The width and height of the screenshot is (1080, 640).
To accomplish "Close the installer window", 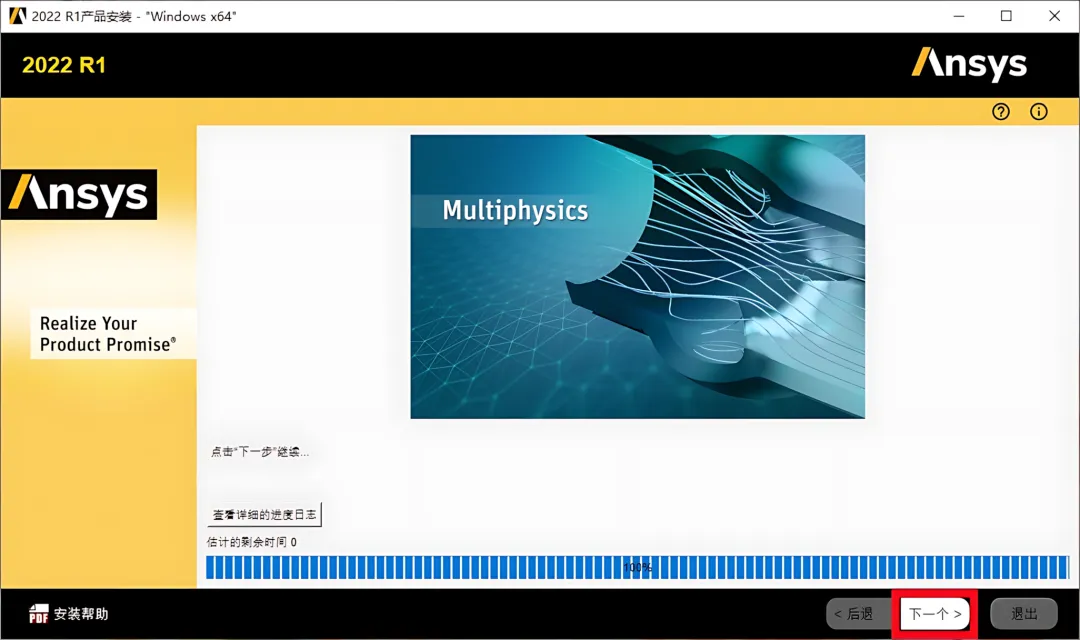I will (x=1055, y=16).
